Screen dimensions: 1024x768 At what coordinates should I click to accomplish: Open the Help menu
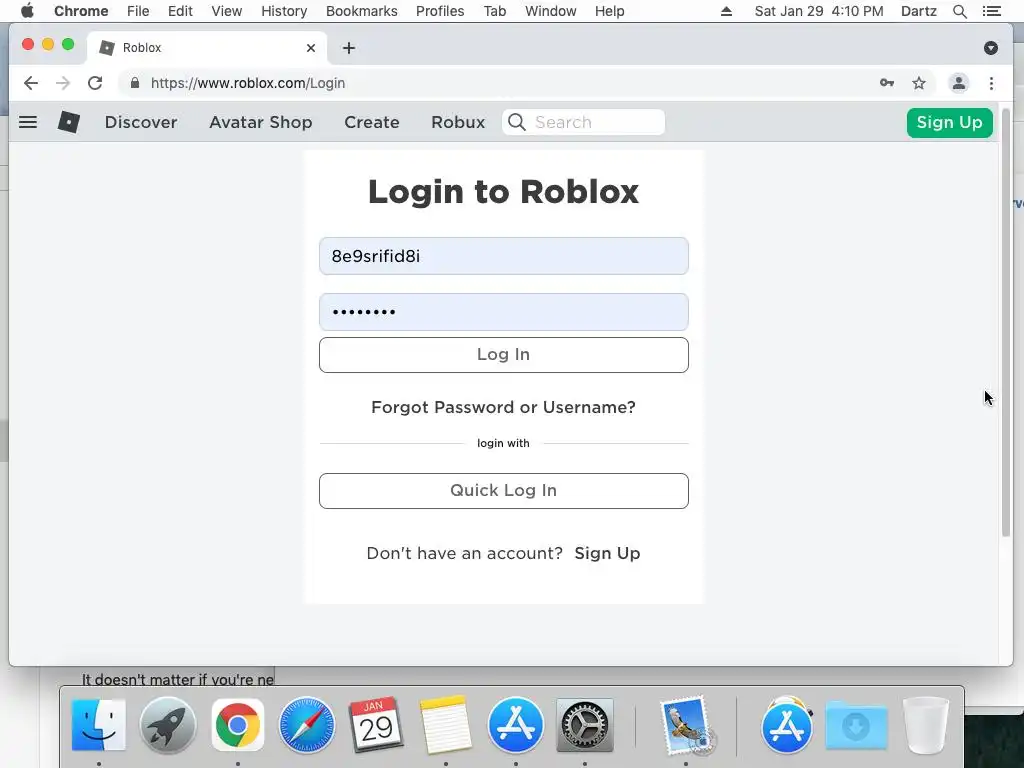coord(609,11)
